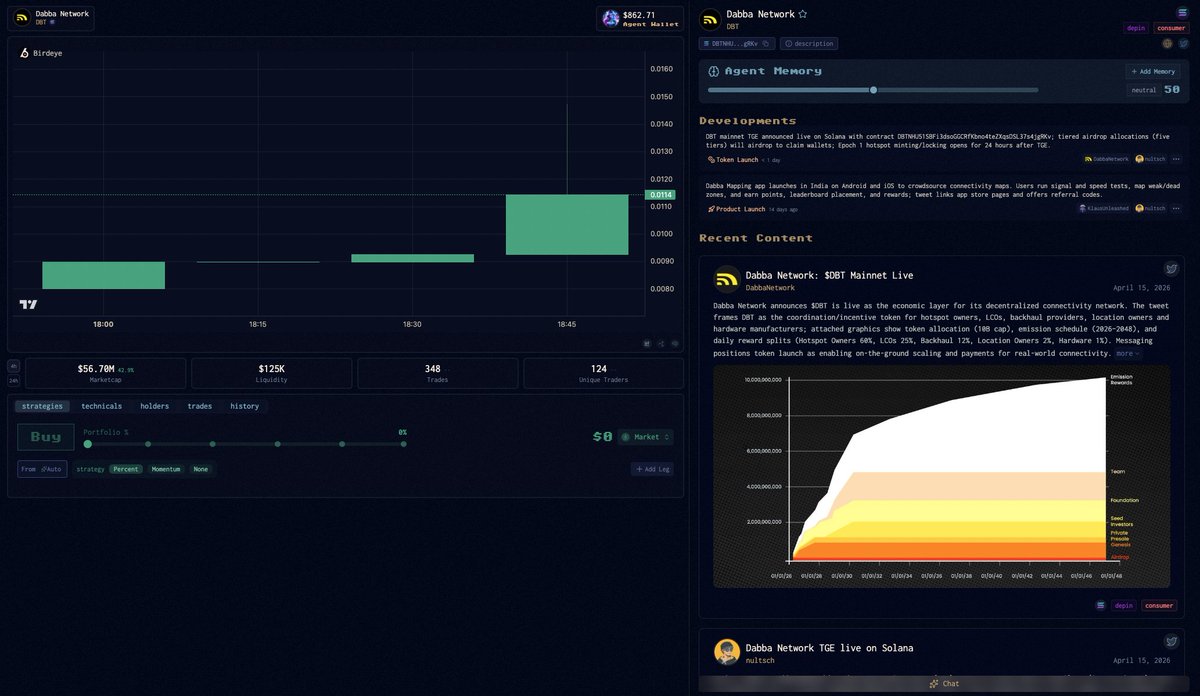1200x696 pixels.
Task: Click Solana icon below the emission chart
Action: pyautogui.click(x=1101, y=605)
